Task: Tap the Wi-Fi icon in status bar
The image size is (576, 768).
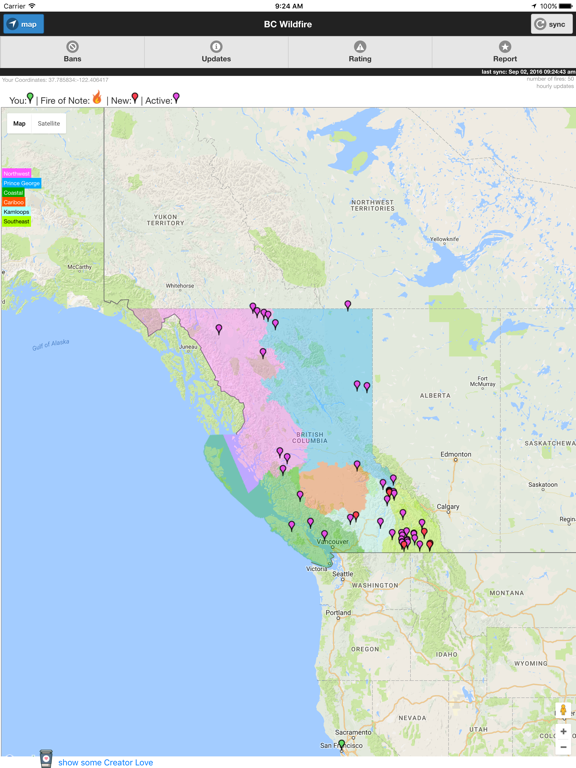Action: 32,6
